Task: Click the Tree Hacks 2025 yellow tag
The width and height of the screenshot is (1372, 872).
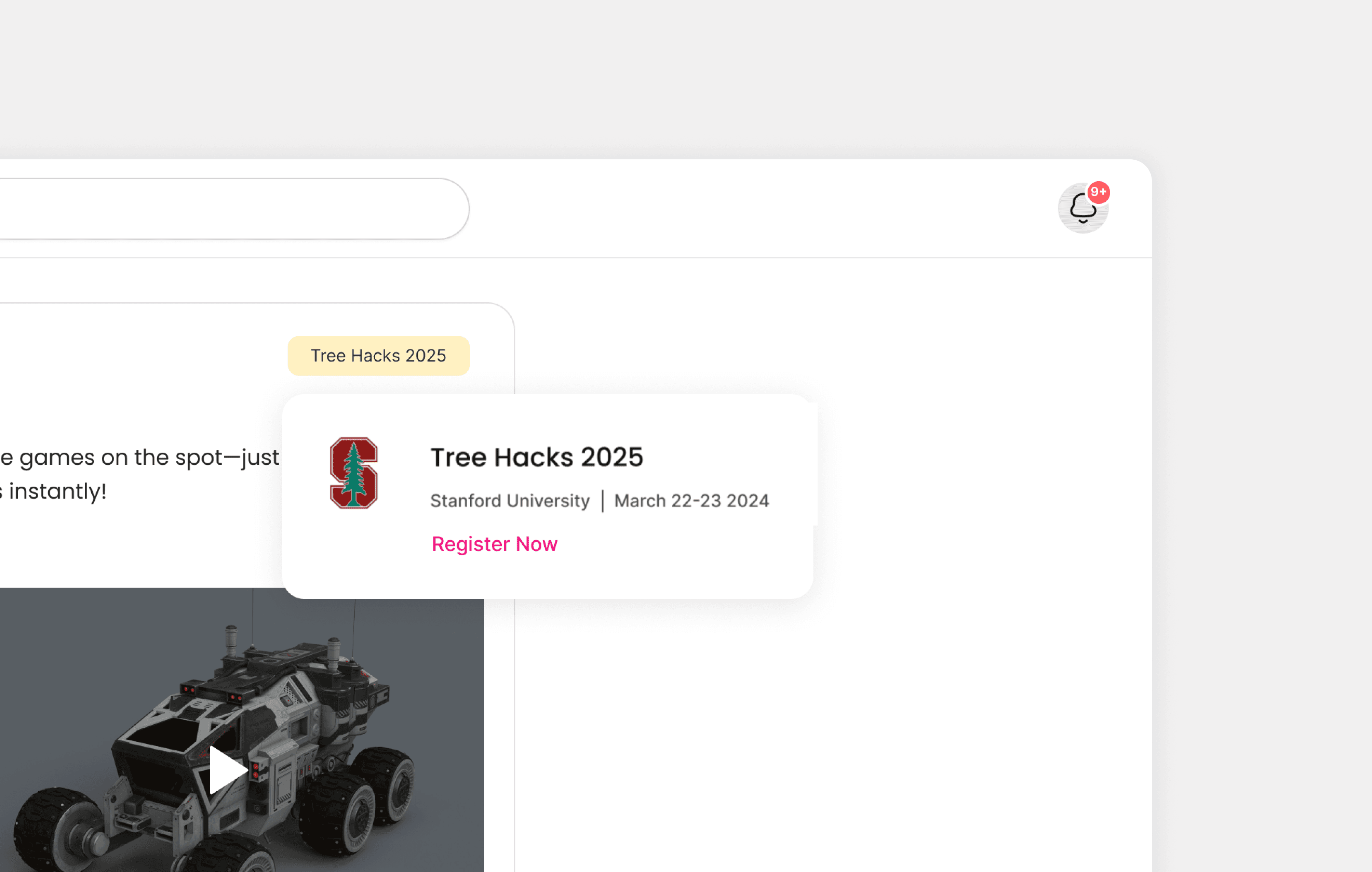Action: click(x=378, y=356)
